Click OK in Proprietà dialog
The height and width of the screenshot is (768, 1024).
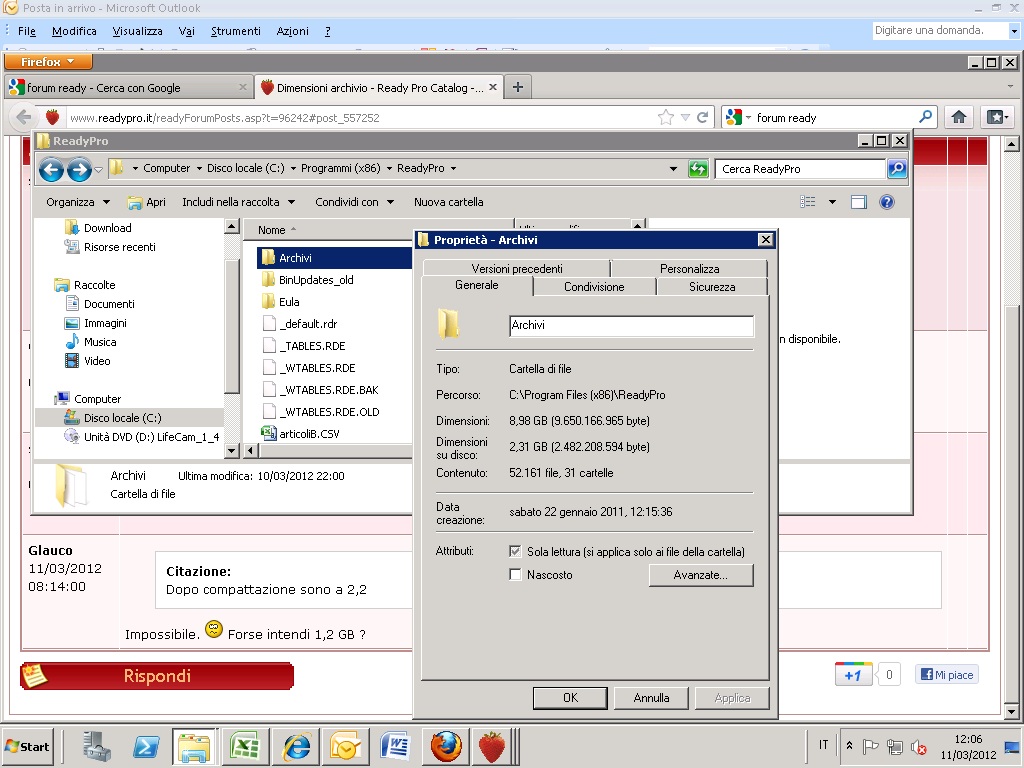pyautogui.click(x=570, y=697)
